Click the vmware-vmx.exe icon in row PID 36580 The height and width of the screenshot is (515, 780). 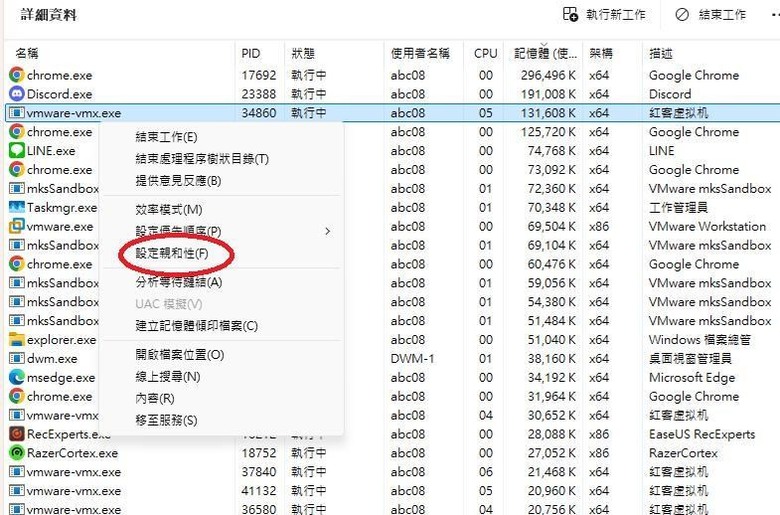16,509
